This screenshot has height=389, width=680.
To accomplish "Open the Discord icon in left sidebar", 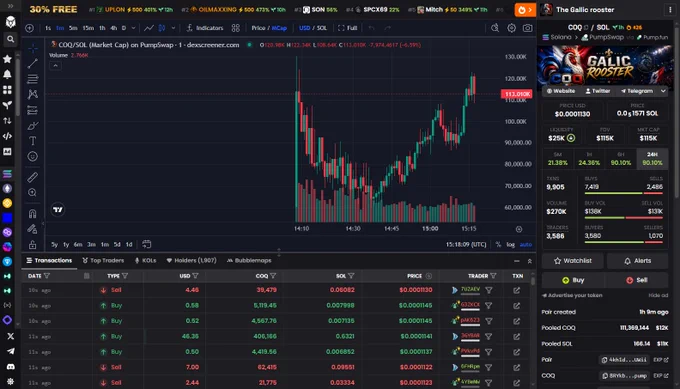I will click(10, 366).
